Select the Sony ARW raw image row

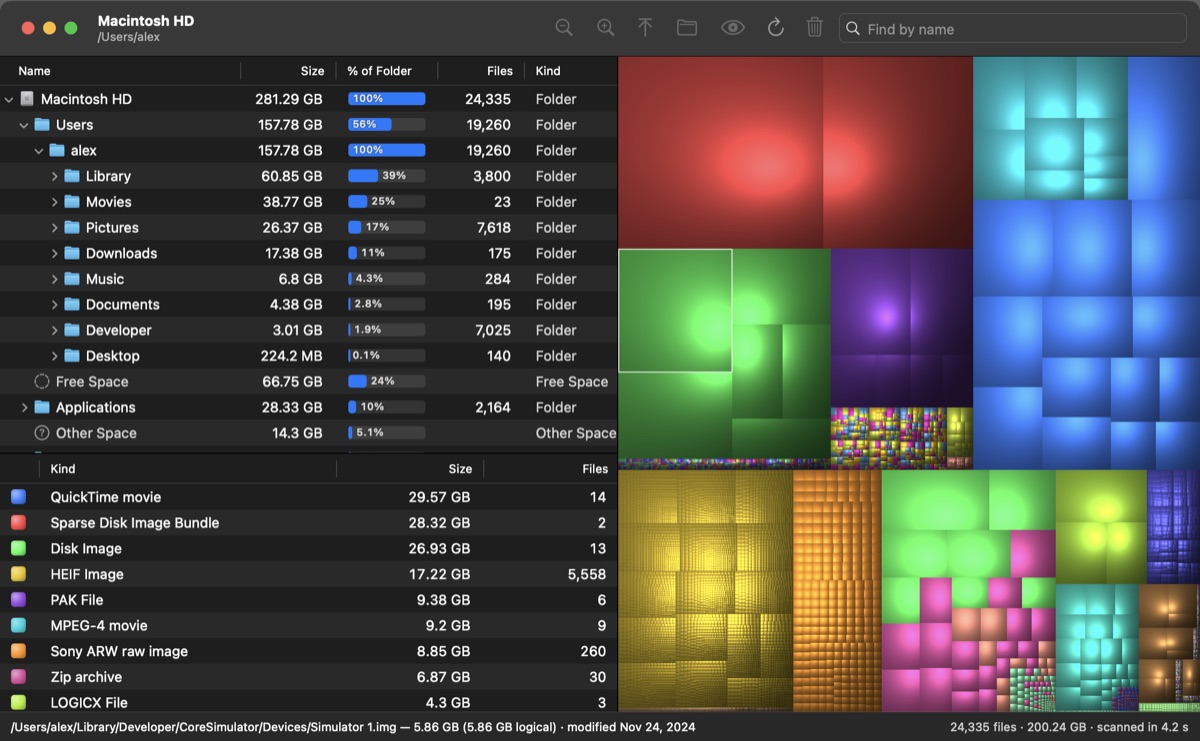[309, 651]
